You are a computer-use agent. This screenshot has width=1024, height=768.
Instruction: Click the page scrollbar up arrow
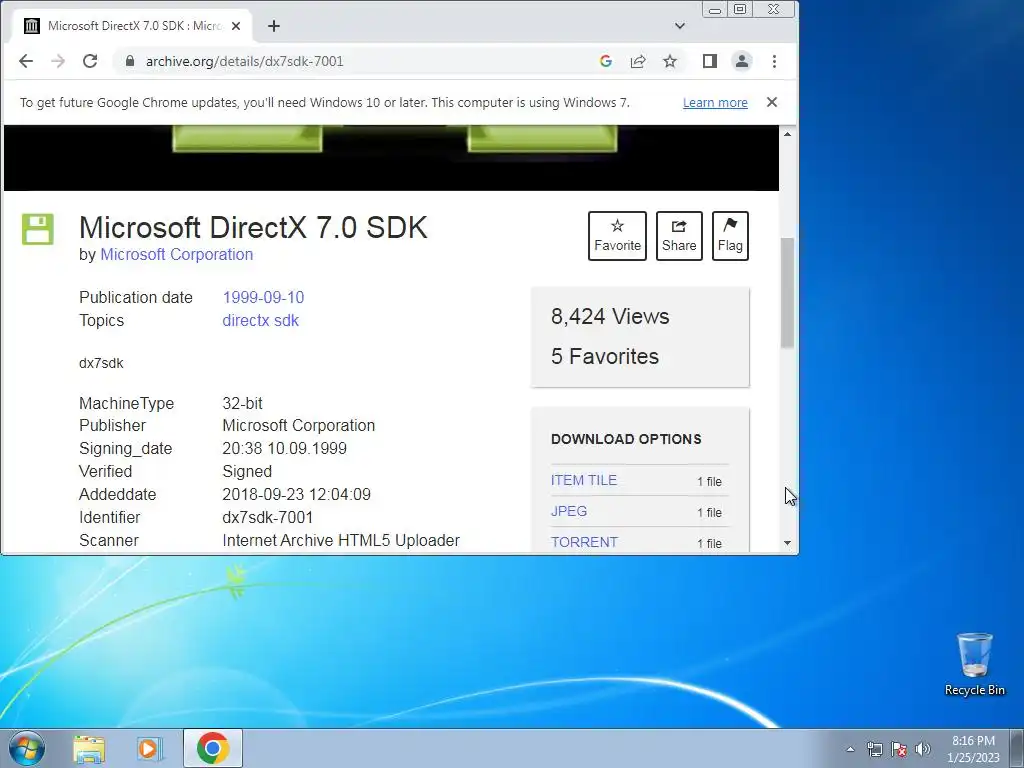(788, 134)
